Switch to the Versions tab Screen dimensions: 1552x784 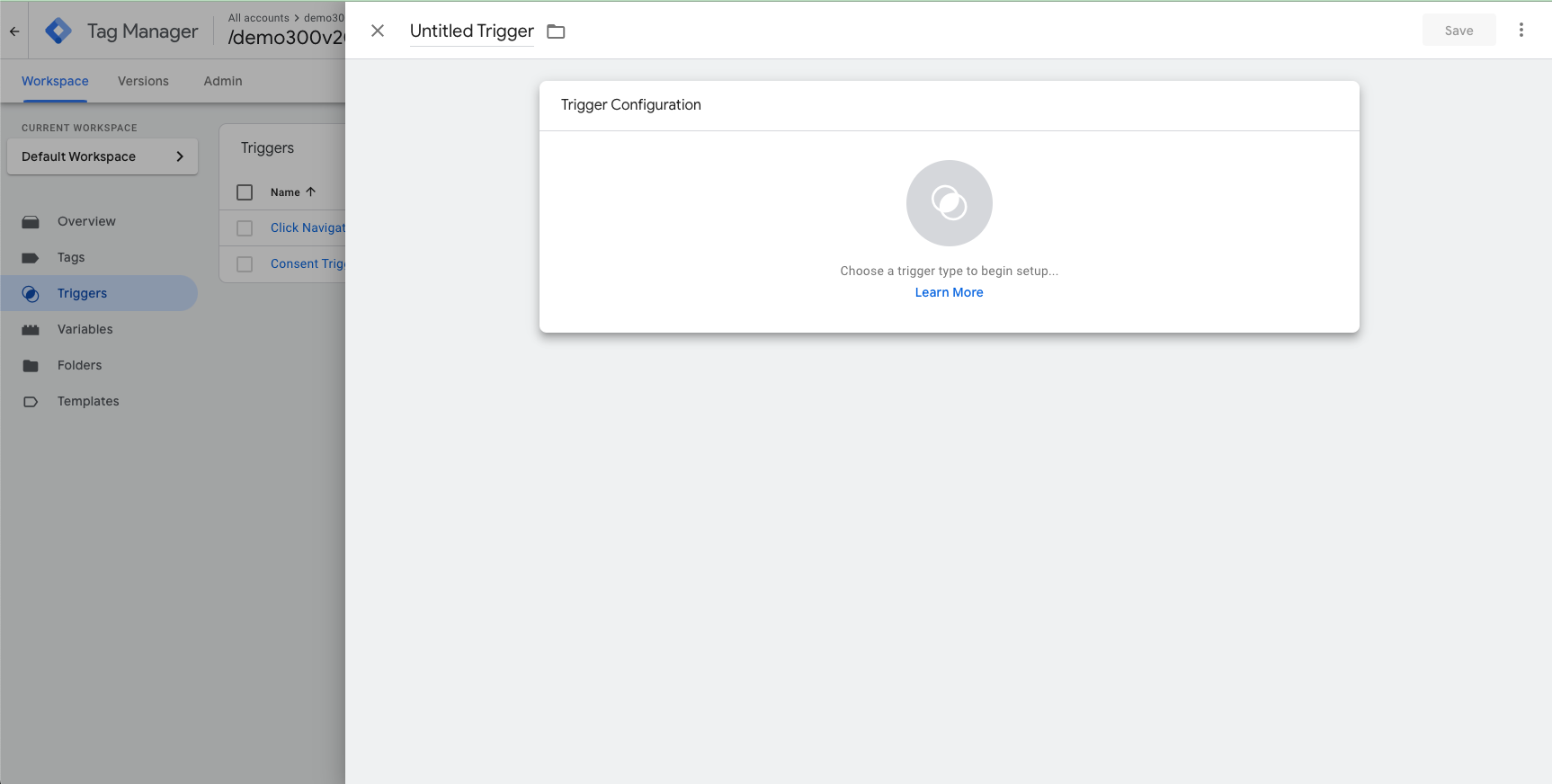click(x=143, y=81)
